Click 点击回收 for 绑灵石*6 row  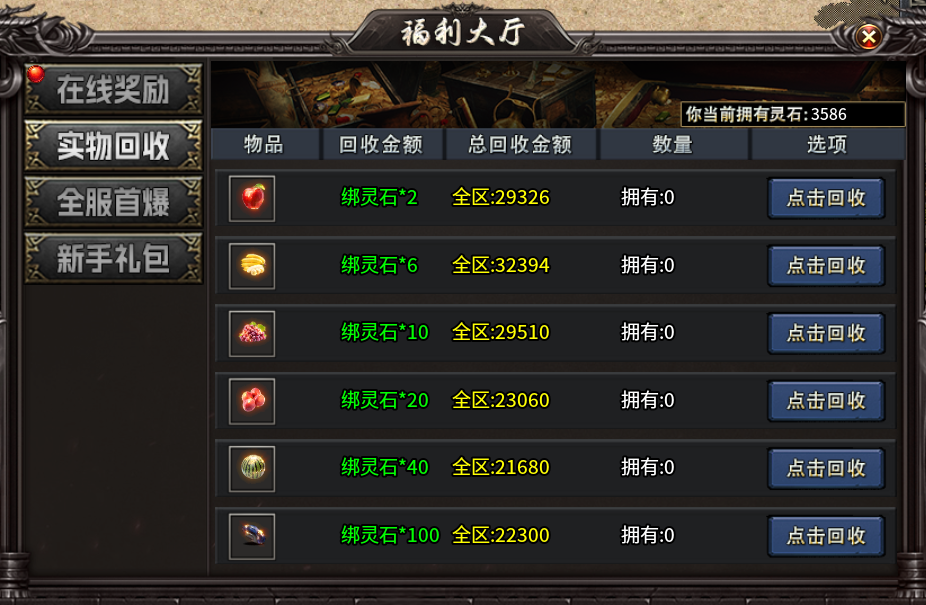coord(826,266)
